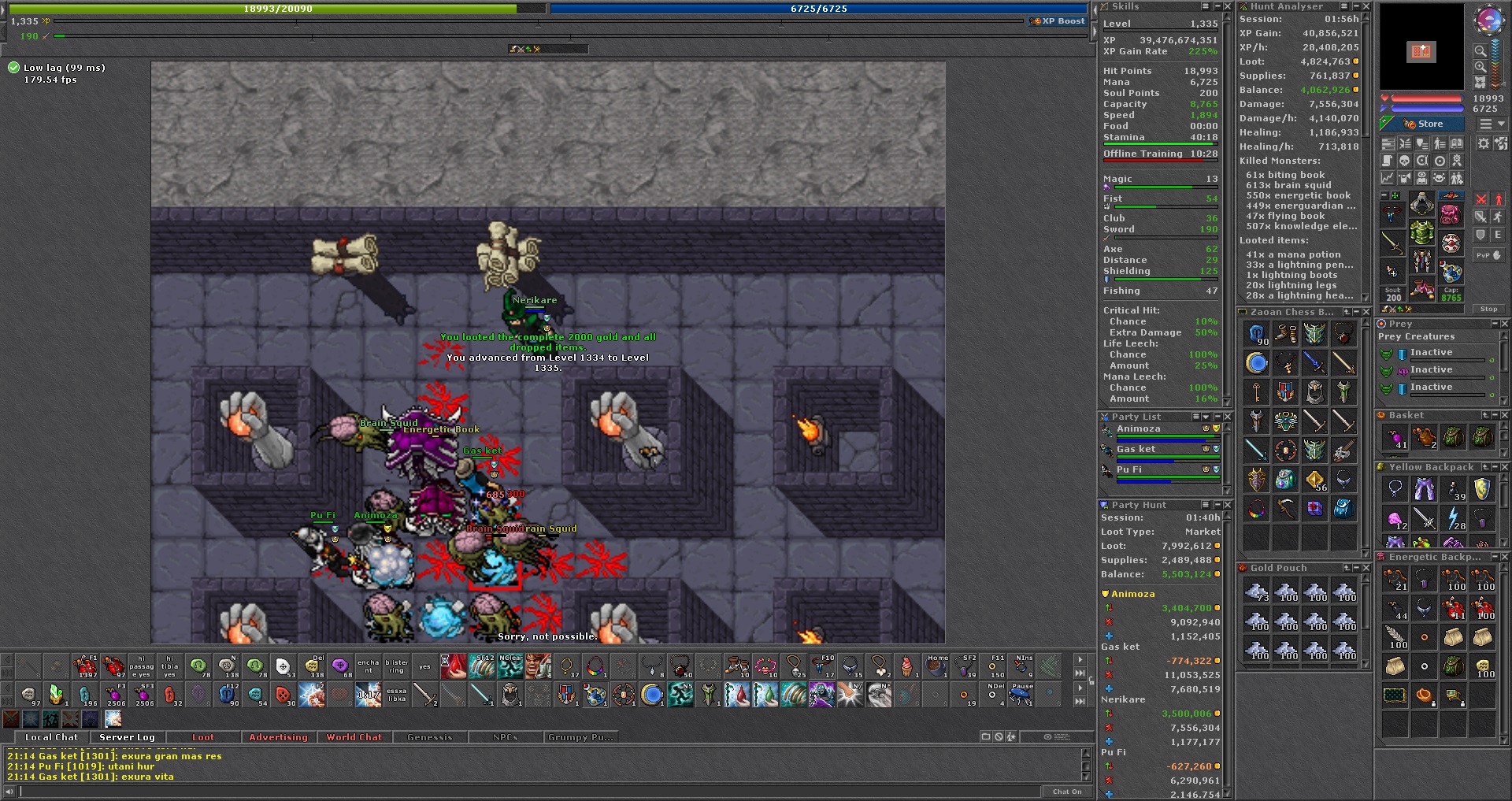Screen dimensions: 1512x801
Task: Switch to the Local Chat tab
Action: (52, 737)
